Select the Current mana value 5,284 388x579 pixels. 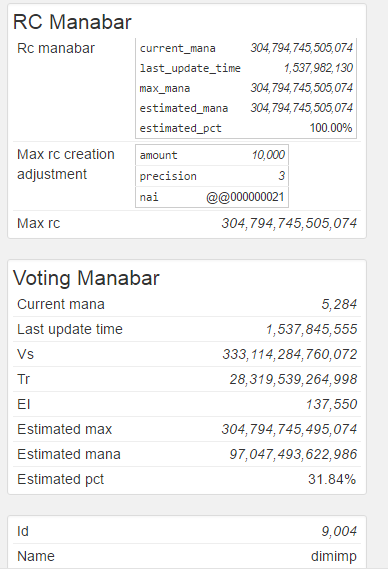pos(339,304)
